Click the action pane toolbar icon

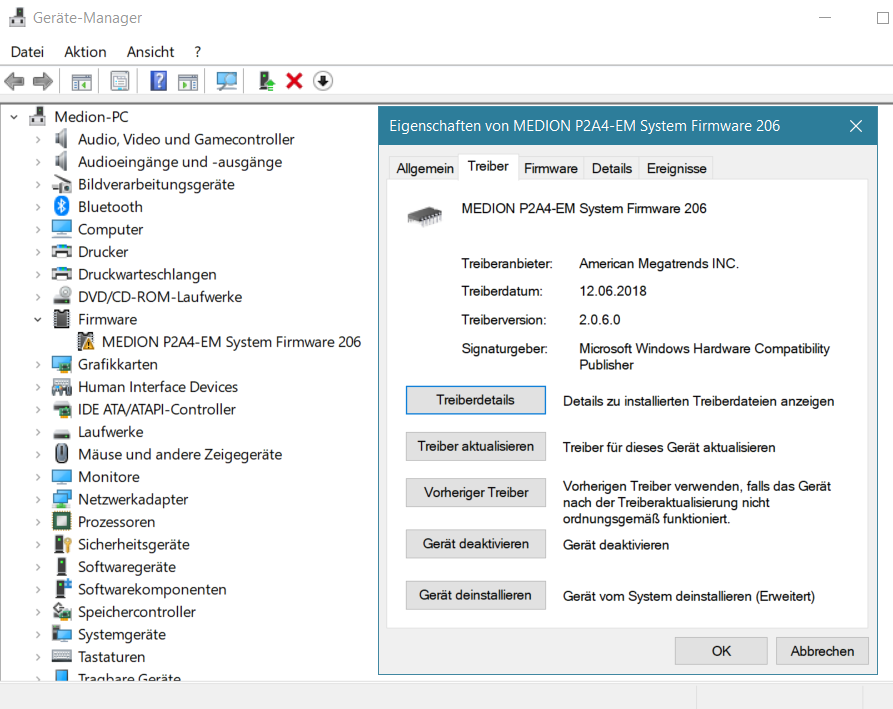tap(188, 81)
